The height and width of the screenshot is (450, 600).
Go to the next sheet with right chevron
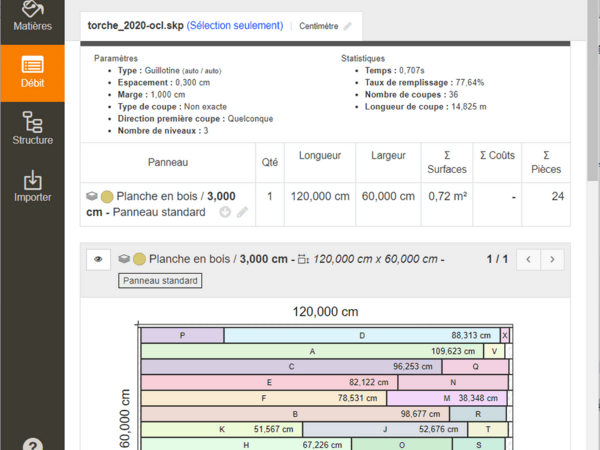click(552, 259)
